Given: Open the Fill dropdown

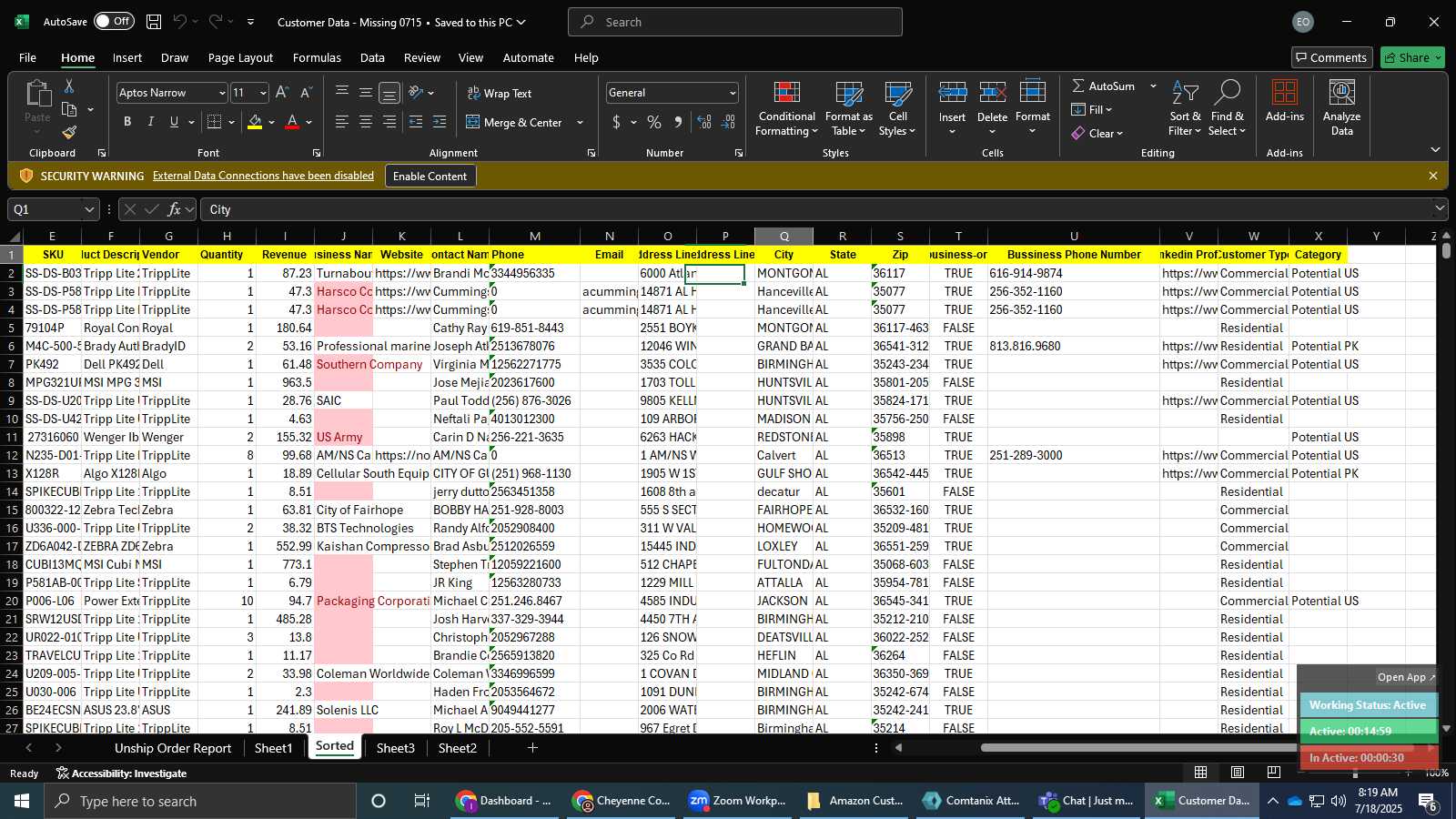Looking at the screenshot, I should coord(1092,109).
